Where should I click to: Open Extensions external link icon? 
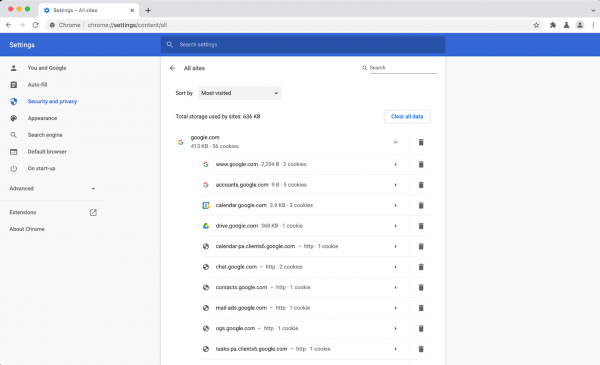[x=93, y=212]
